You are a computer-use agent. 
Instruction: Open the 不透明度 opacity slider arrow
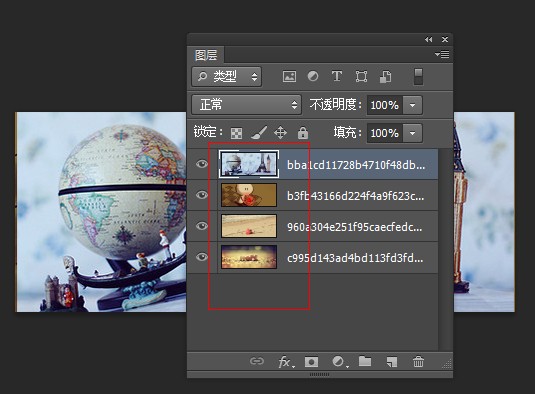point(412,105)
